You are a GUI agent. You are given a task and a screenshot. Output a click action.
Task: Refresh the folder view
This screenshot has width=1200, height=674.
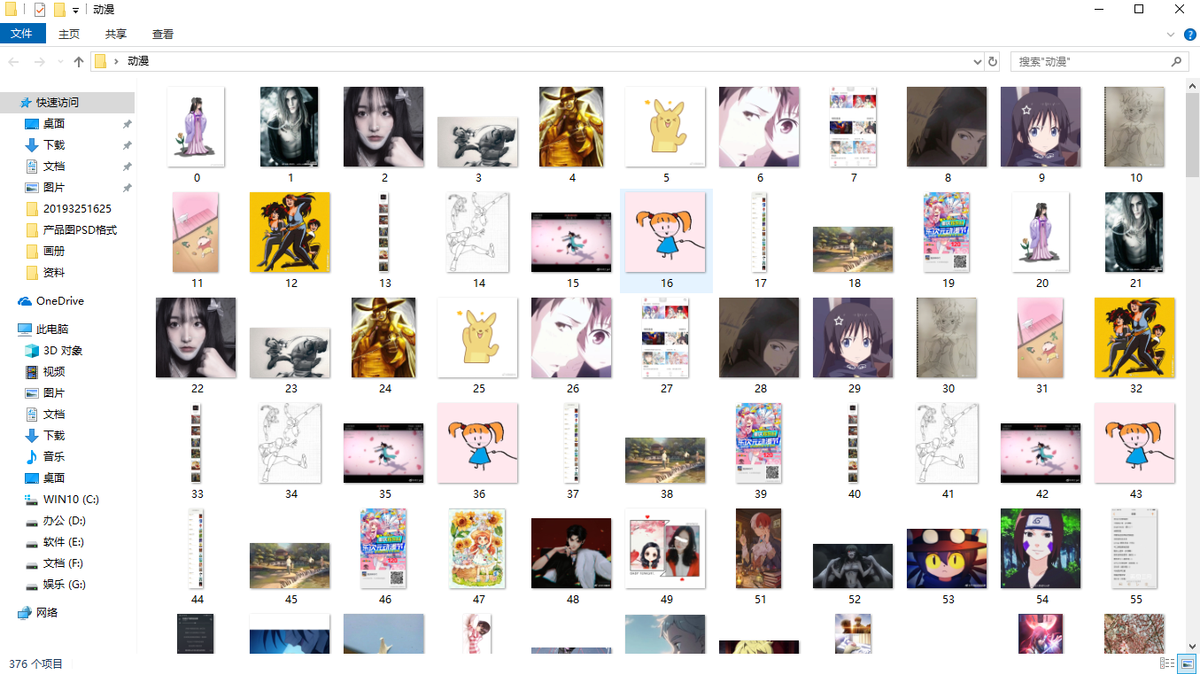pos(993,62)
